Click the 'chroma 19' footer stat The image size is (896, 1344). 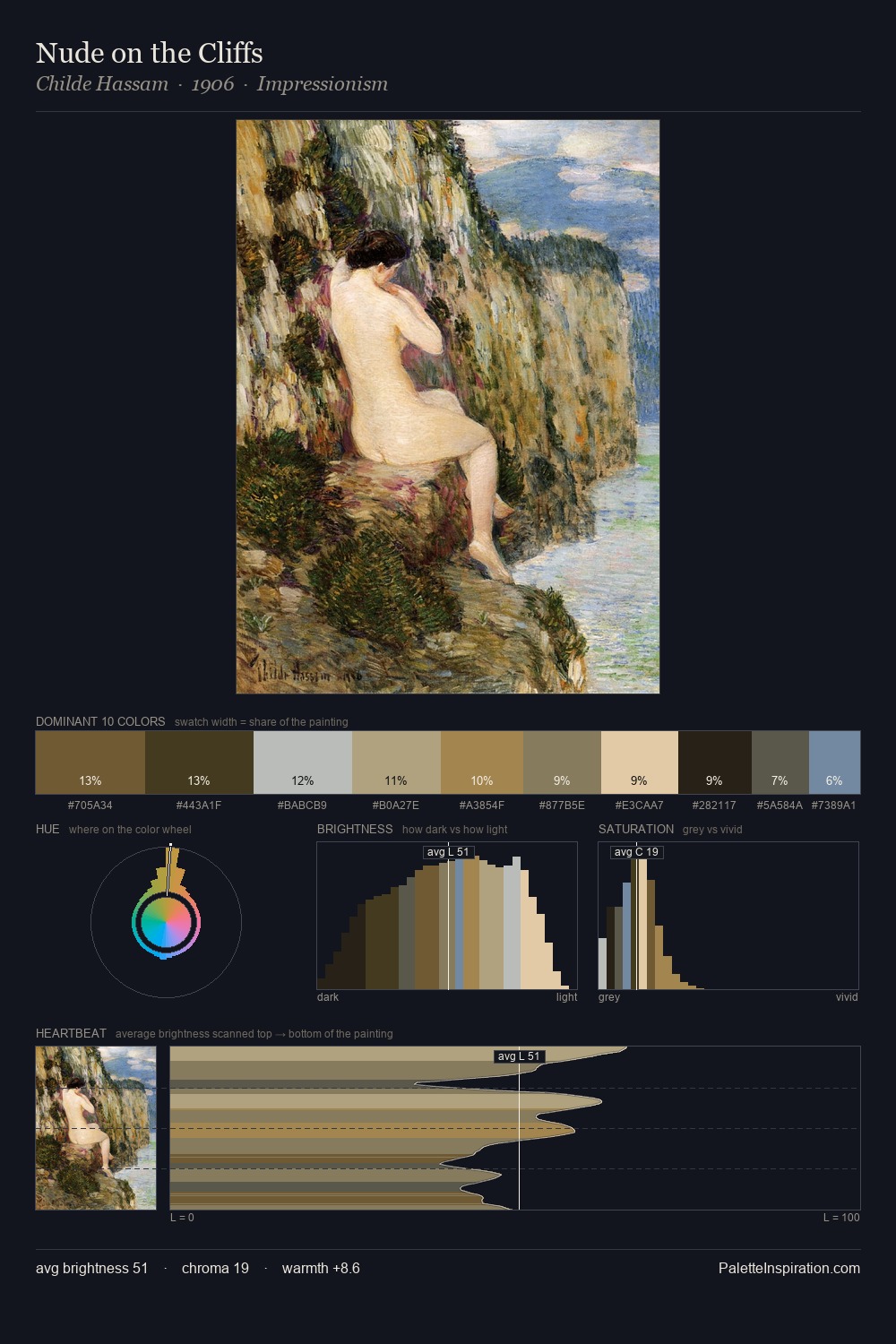[215, 1268]
